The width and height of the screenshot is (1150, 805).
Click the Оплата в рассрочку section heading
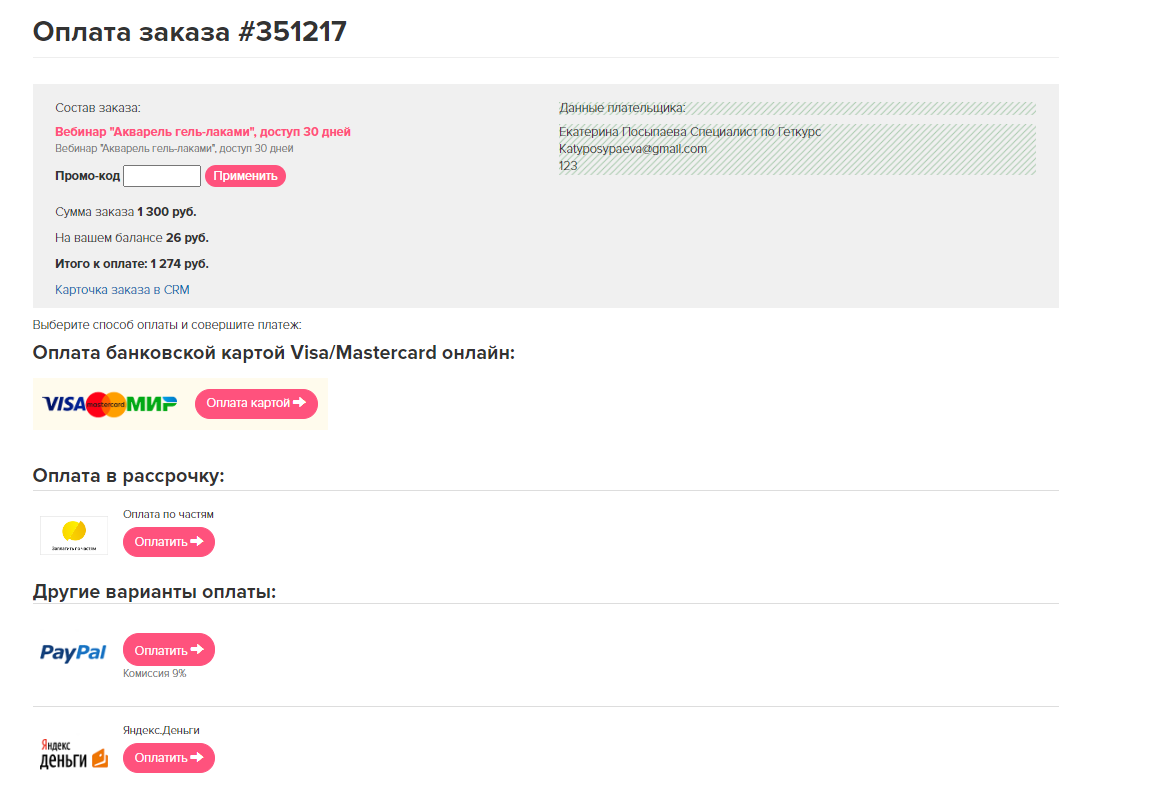coord(129,475)
